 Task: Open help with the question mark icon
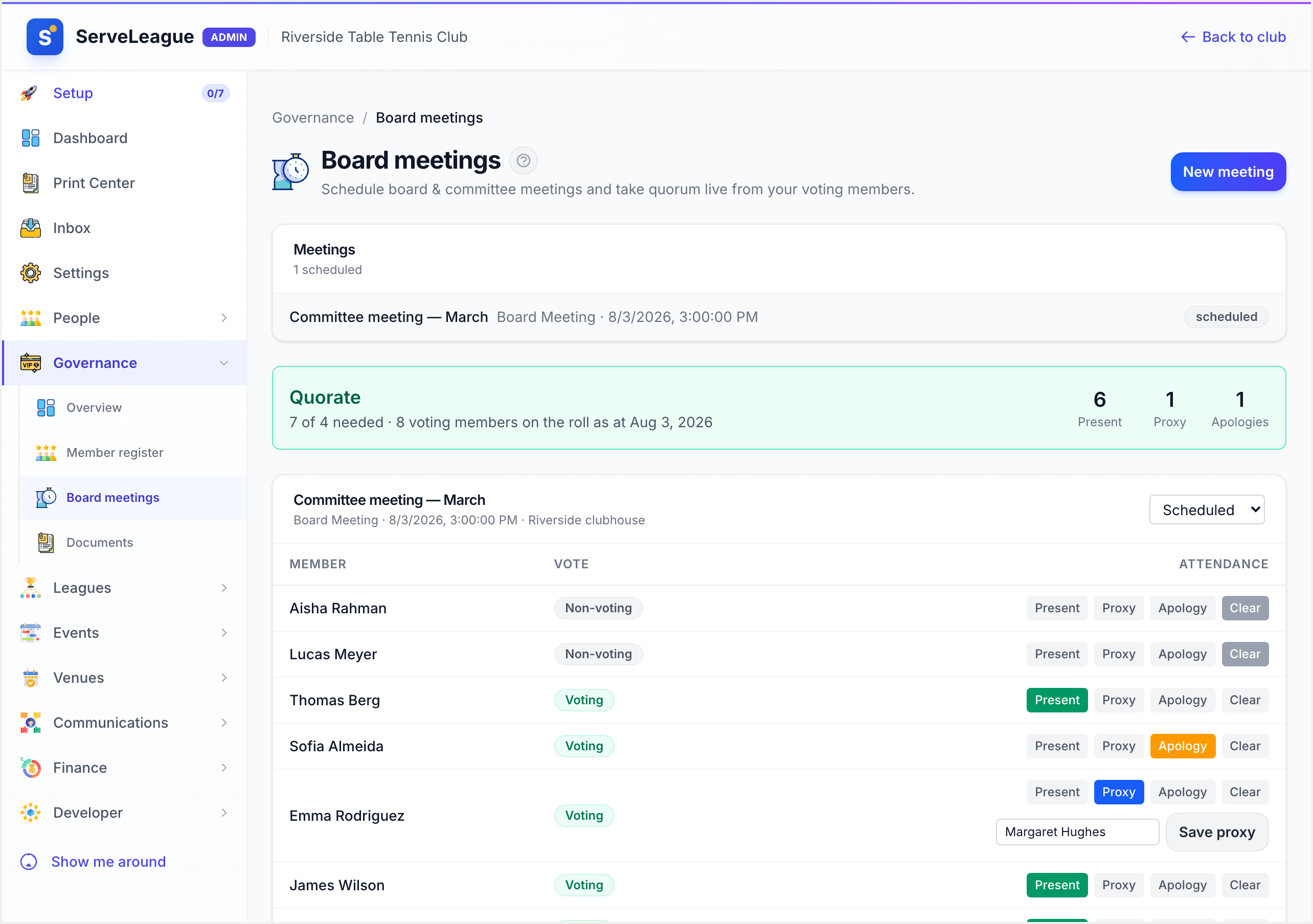coord(523,160)
